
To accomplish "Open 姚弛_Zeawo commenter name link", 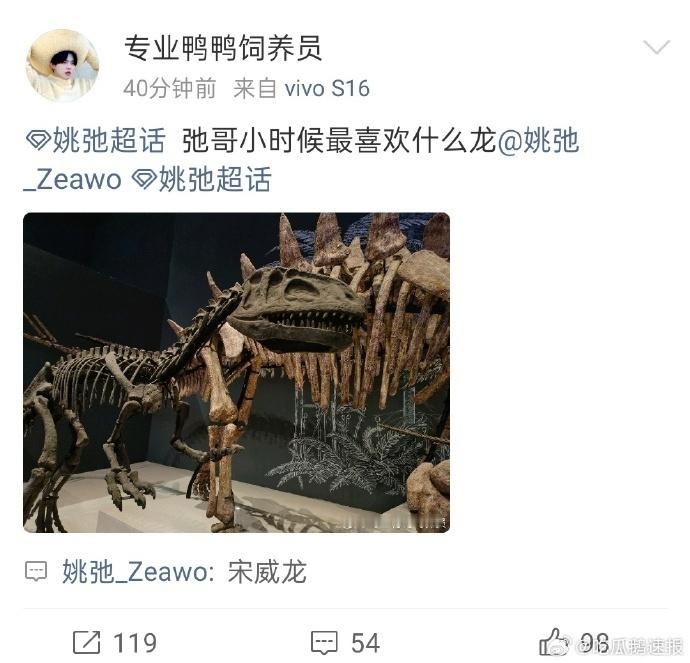I will point(135,571).
